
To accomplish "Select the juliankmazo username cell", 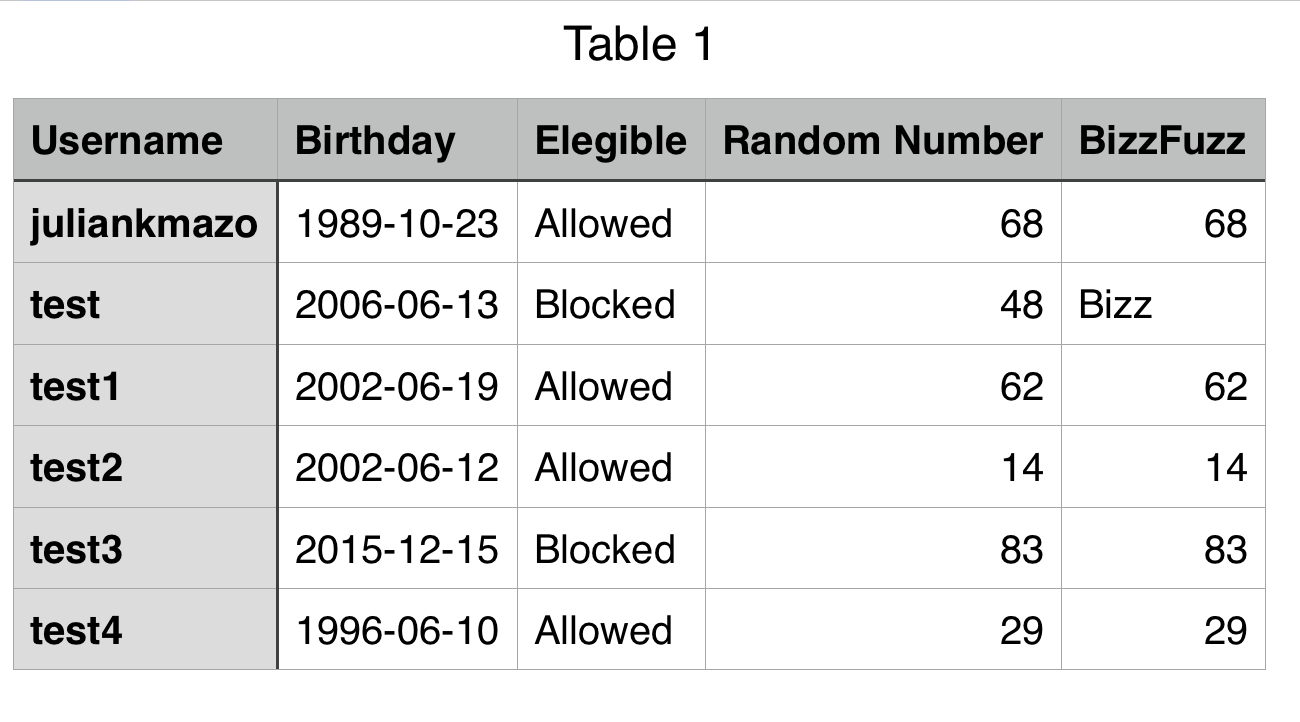I will tap(146, 222).
